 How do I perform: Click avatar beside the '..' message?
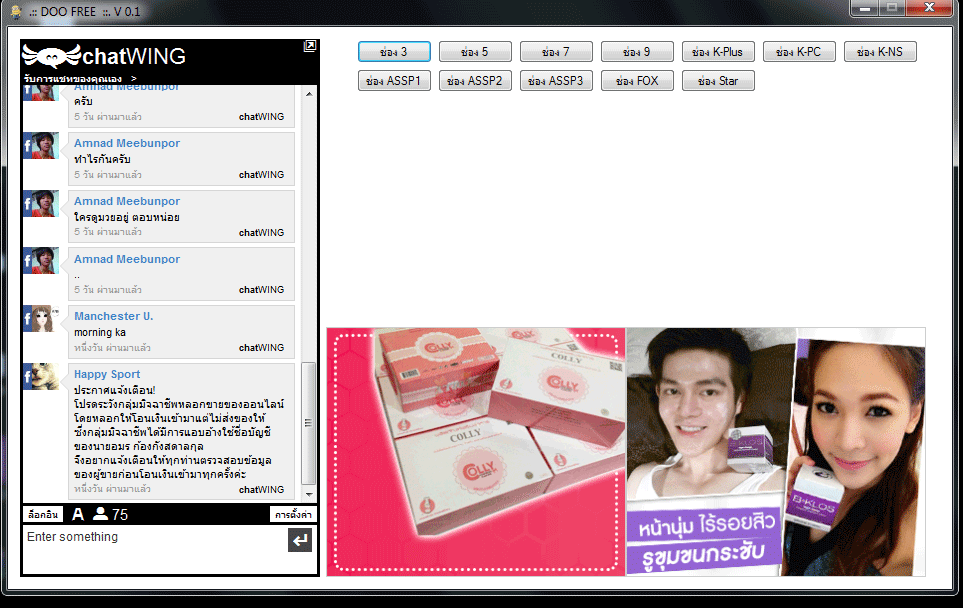(41, 260)
